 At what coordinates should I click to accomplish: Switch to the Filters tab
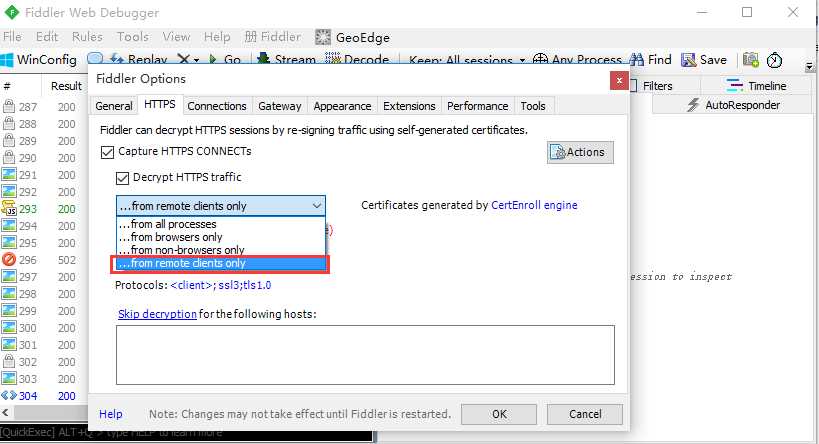[657, 86]
